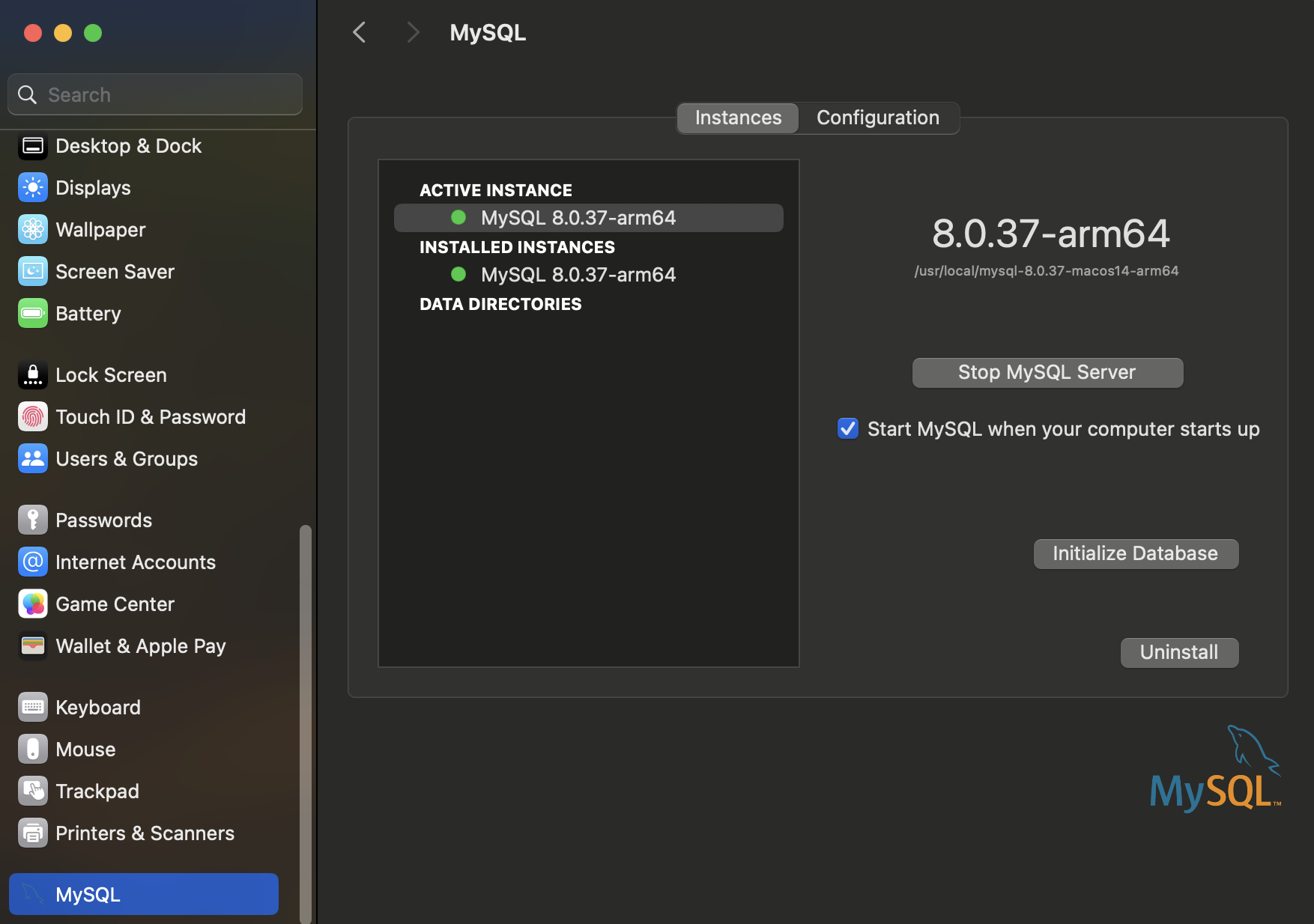The width and height of the screenshot is (1314, 924).
Task: Click the Uninstall button
Action: click(1179, 652)
